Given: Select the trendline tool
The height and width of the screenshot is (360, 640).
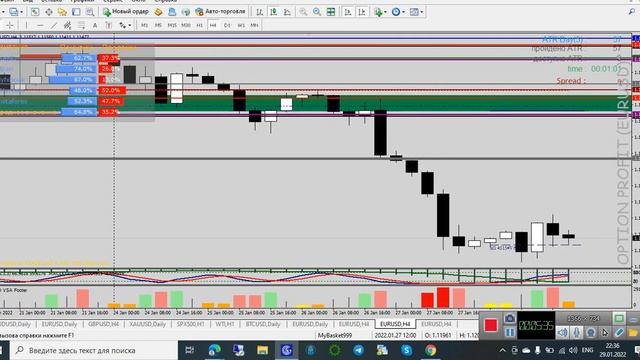Looking at the screenshot, I should pyautogui.click(x=54, y=25).
